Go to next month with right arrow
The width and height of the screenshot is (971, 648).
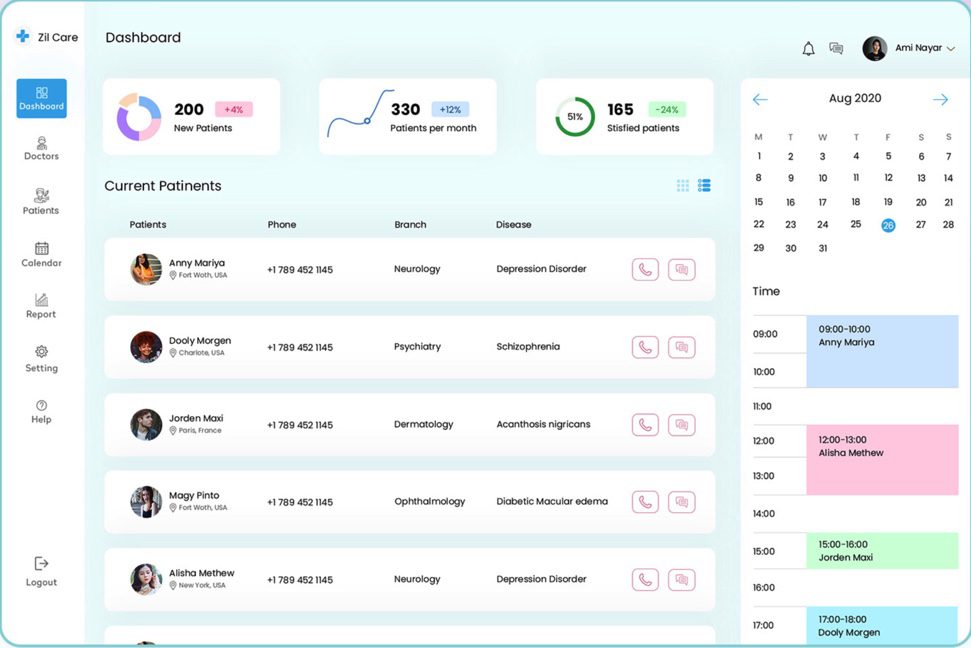pyautogui.click(x=939, y=98)
